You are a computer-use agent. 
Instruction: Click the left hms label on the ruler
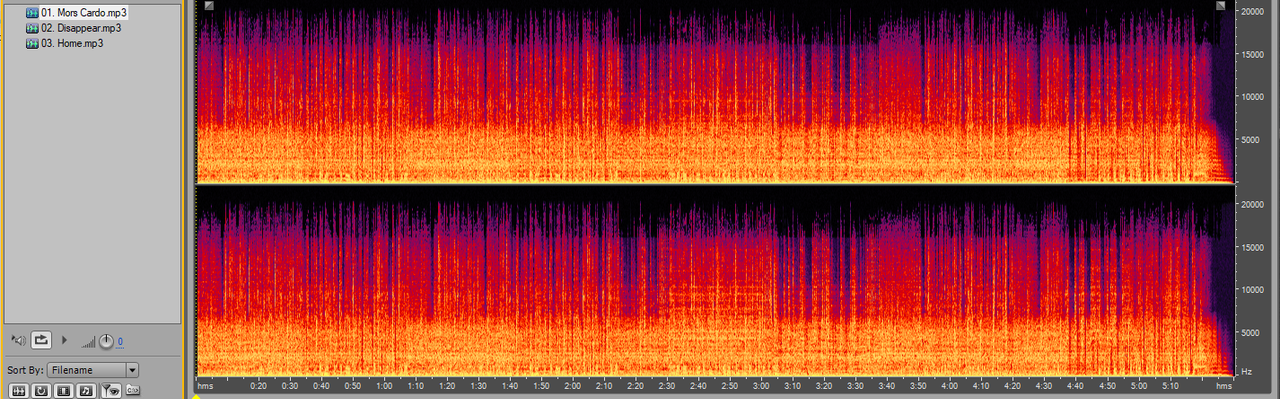205,386
